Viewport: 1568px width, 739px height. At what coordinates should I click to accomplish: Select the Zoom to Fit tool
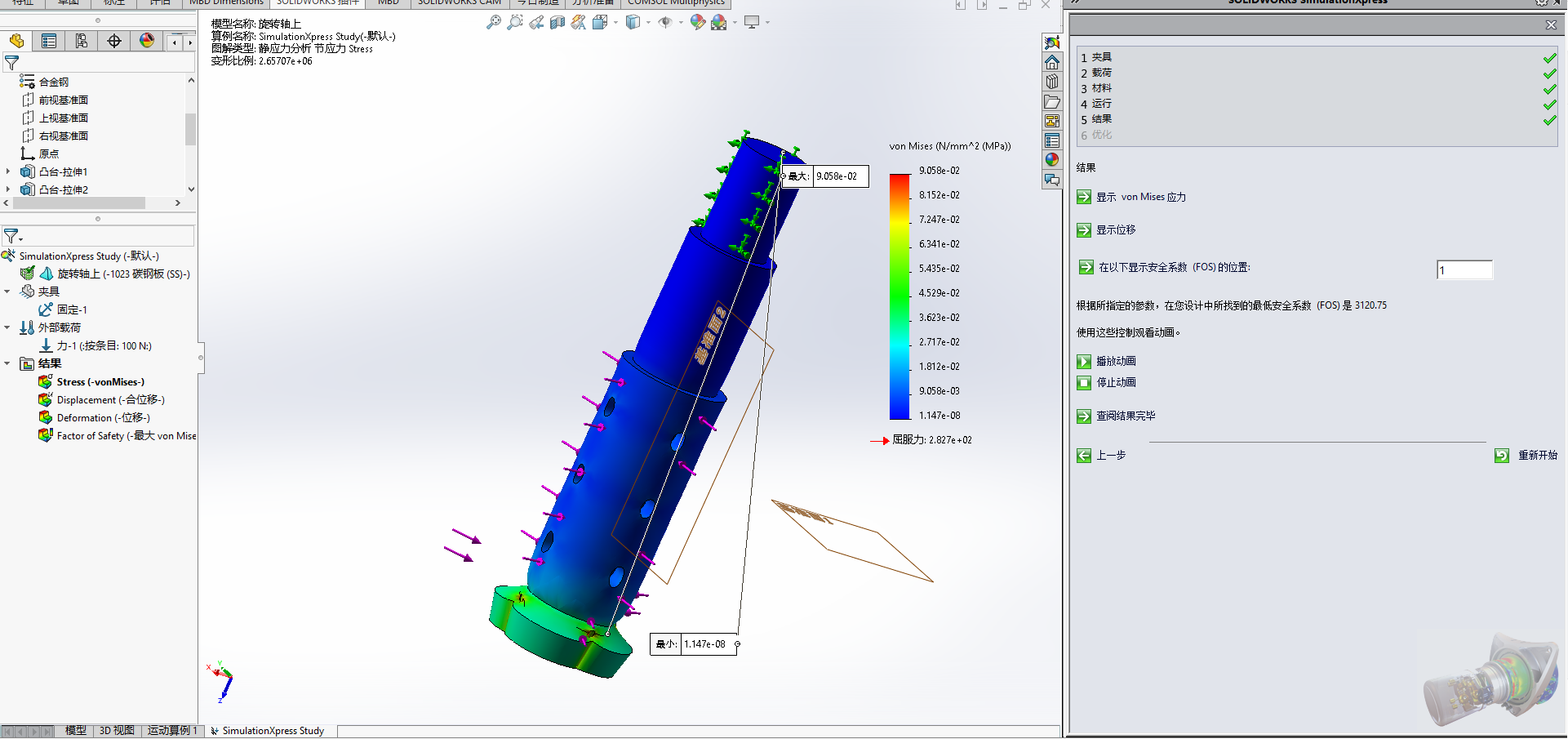(494, 22)
